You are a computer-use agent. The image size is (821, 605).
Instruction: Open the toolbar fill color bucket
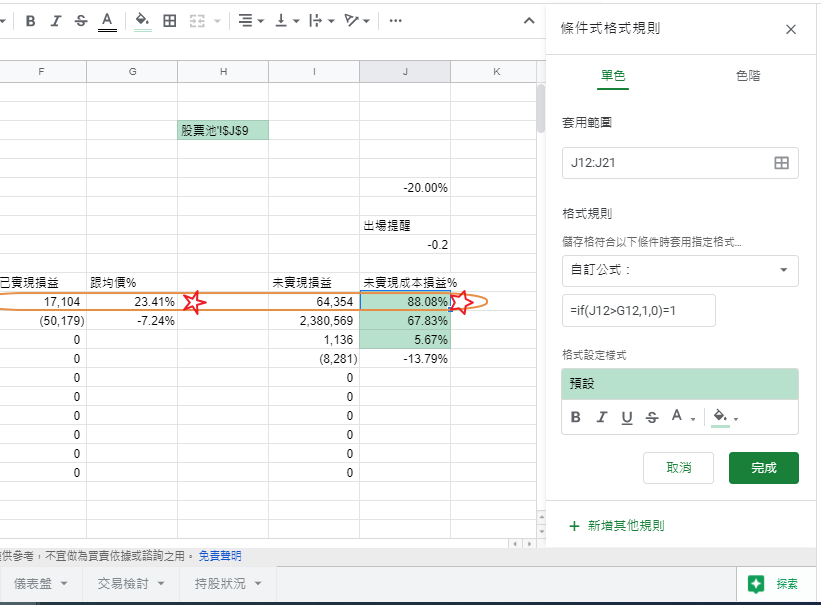coord(142,20)
